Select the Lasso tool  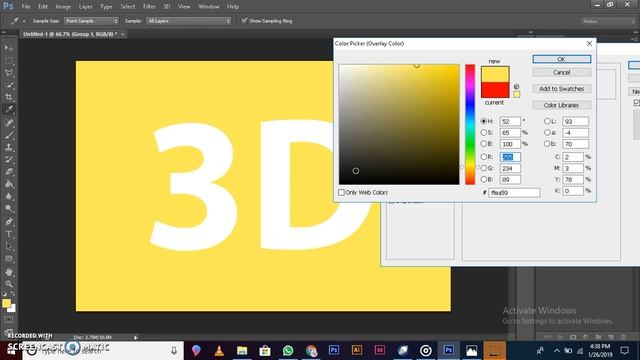click(x=9, y=73)
